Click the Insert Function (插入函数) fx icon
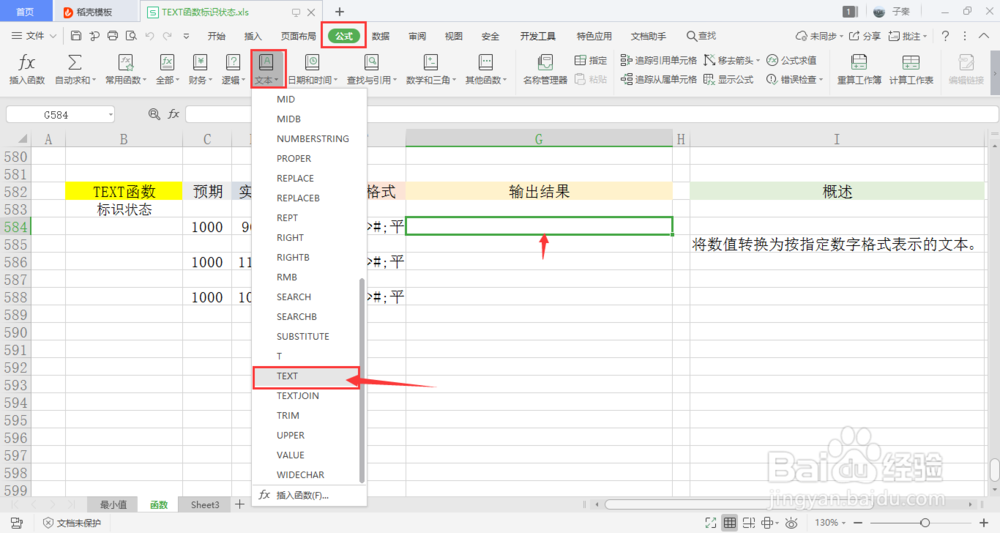This screenshot has height=533, width=1000. point(27,63)
